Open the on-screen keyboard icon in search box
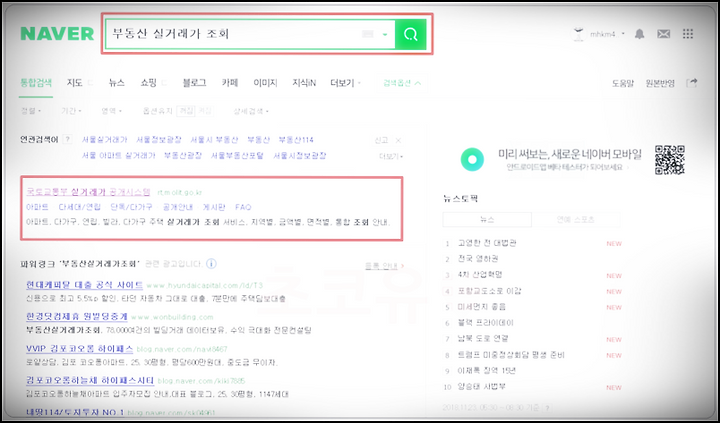The image size is (720, 423). coord(368,34)
